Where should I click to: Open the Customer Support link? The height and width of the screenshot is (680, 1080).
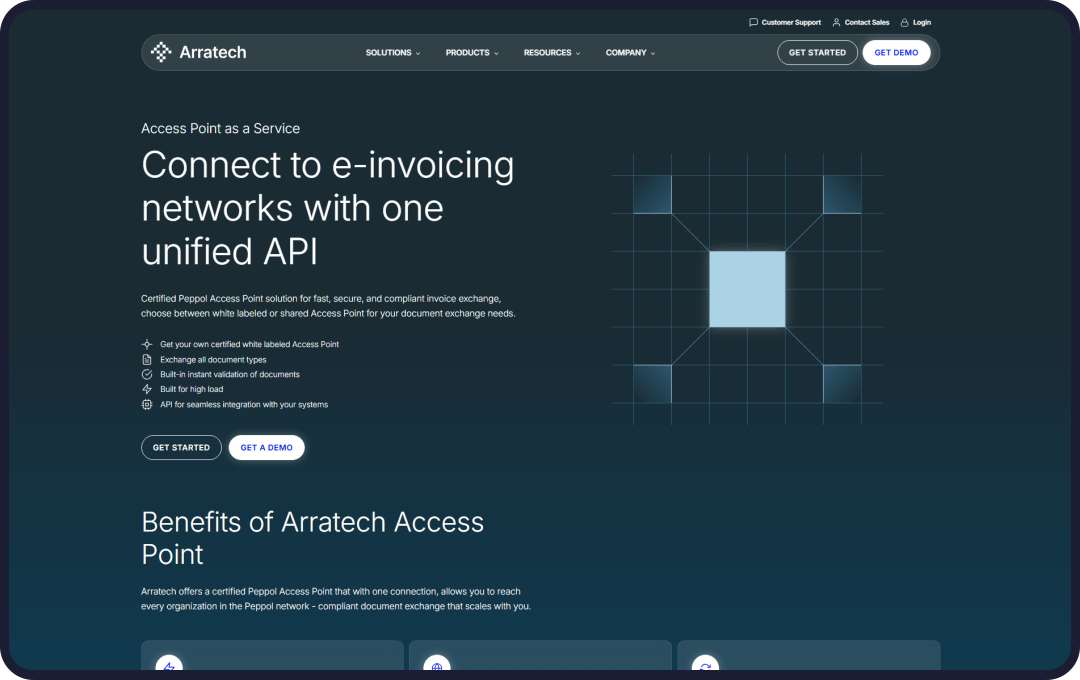point(785,23)
